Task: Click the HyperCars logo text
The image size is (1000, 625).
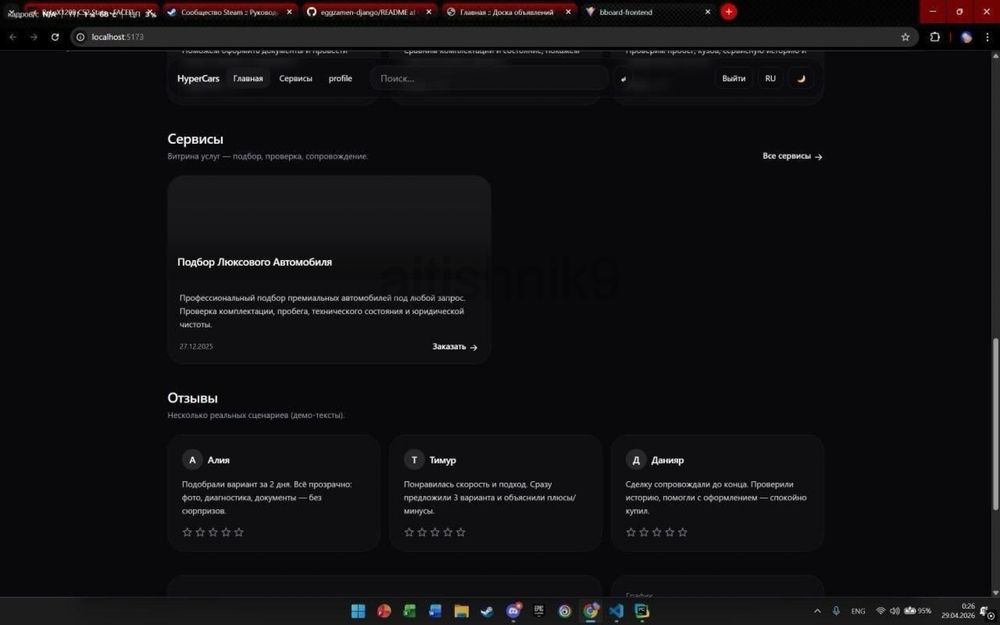Action: pyautogui.click(x=198, y=78)
